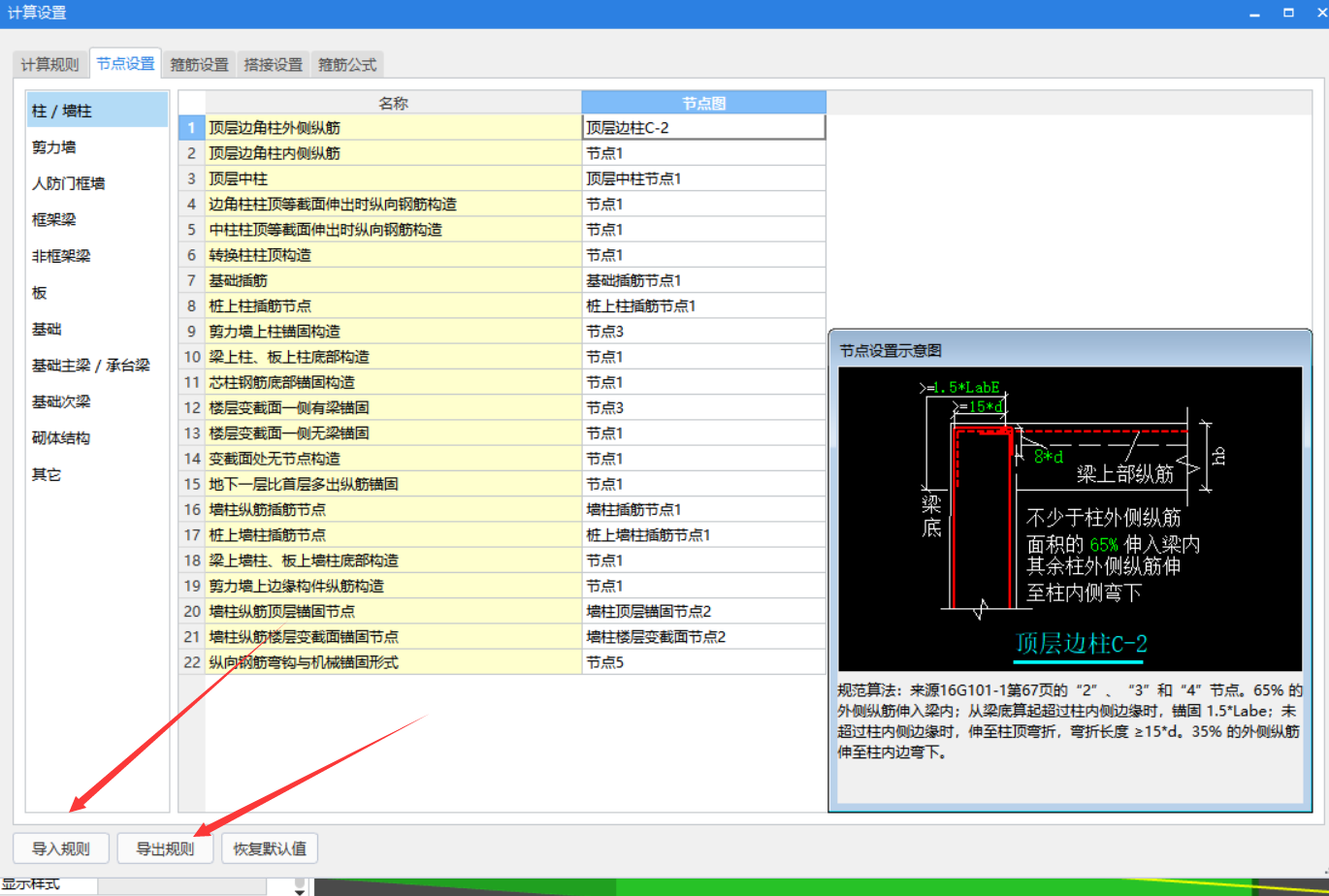Click the 顶层边柱C-2 node diagram preview
This screenshot has width=1329, height=896.
(1070, 520)
